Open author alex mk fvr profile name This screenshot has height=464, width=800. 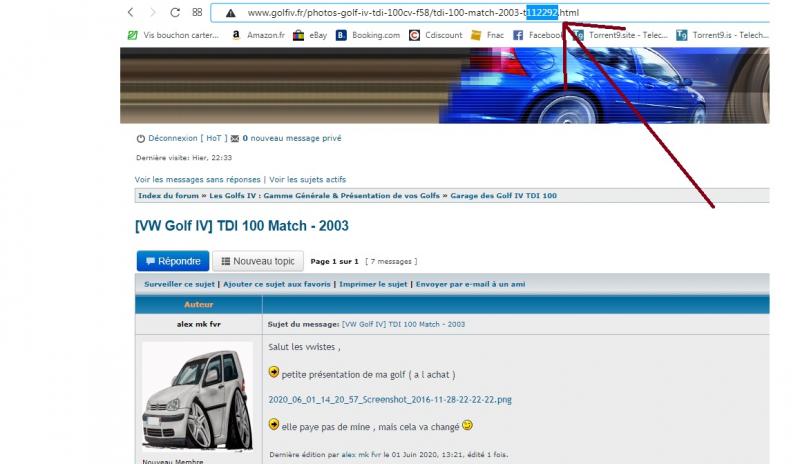pos(198,324)
